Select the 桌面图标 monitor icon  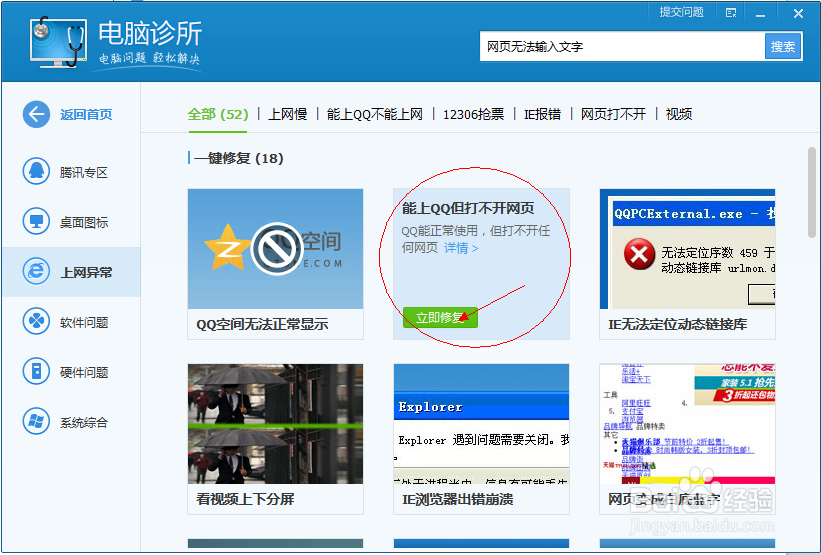coord(36,221)
